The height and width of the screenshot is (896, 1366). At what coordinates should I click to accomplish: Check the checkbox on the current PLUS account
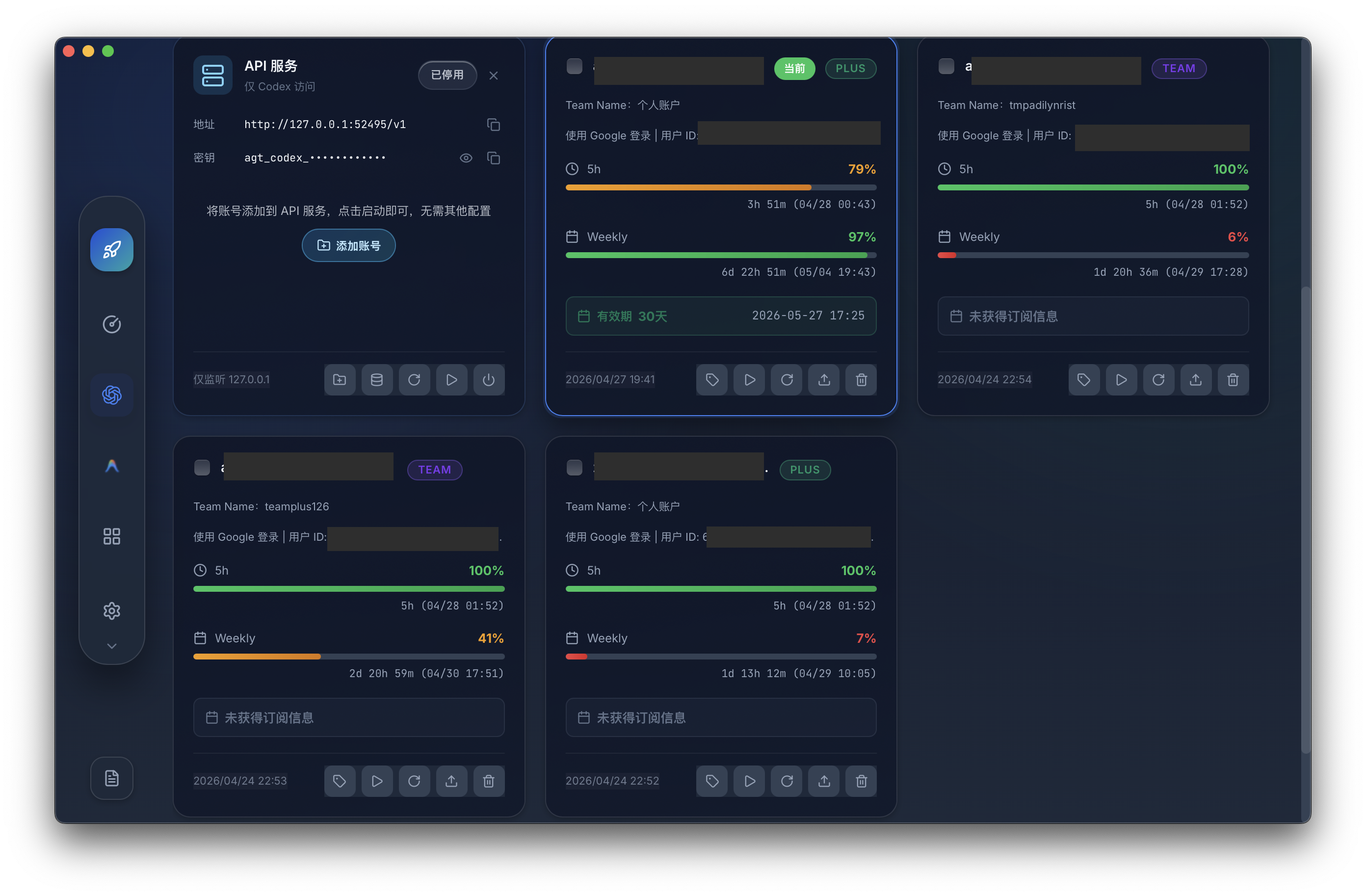point(574,67)
